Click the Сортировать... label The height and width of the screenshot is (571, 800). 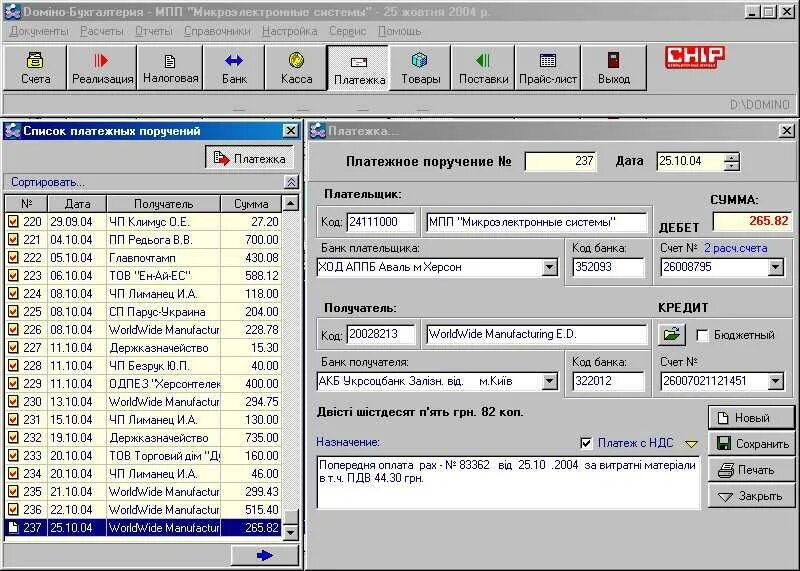(x=48, y=182)
